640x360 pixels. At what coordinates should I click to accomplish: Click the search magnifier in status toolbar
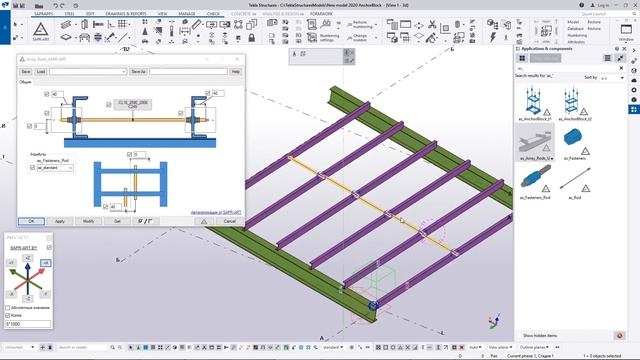(112, 347)
